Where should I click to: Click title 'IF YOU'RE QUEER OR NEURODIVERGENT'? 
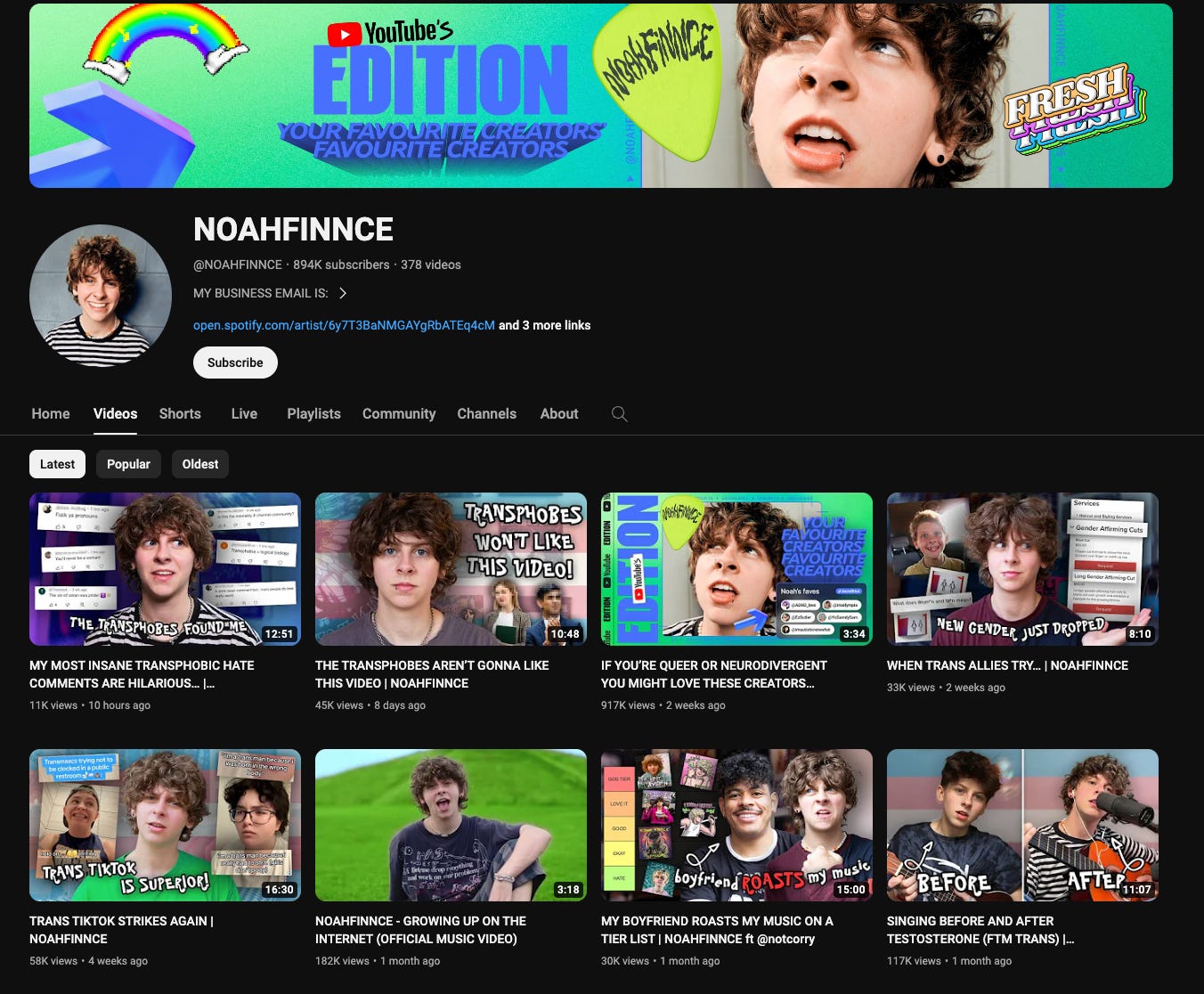(714, 674)
